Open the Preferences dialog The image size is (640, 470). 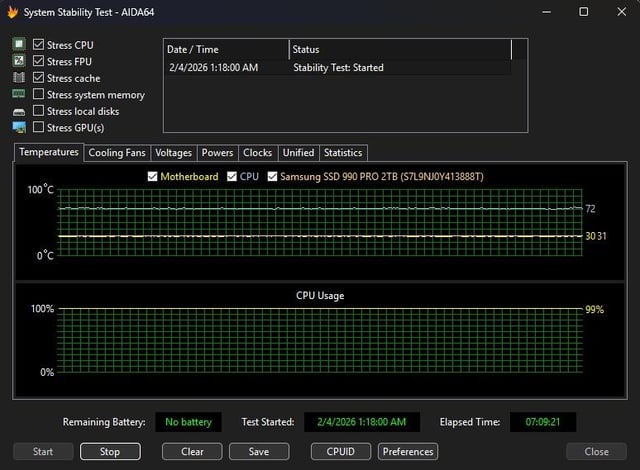[408, 451]
